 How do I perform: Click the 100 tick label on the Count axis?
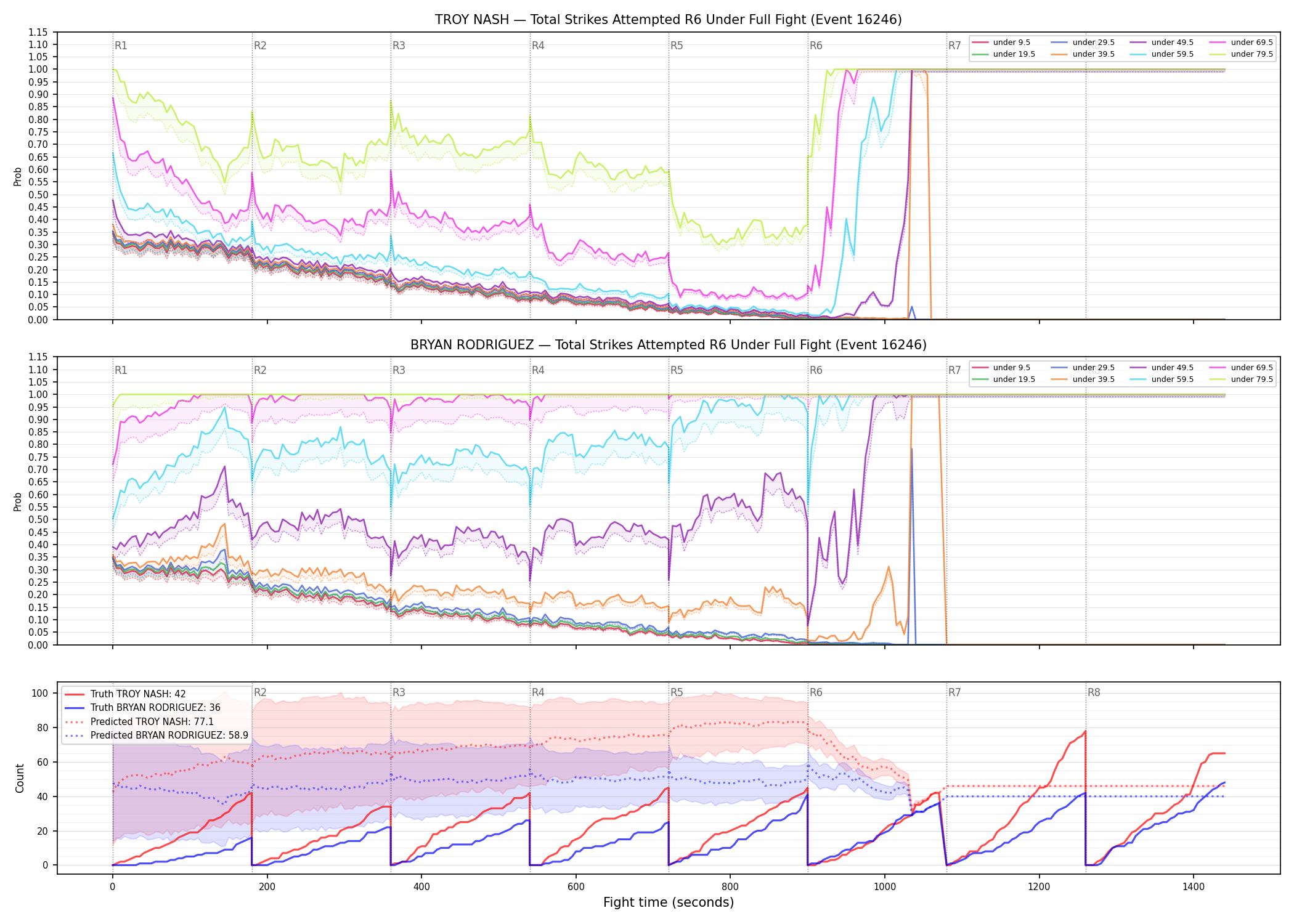coord(39,693)
